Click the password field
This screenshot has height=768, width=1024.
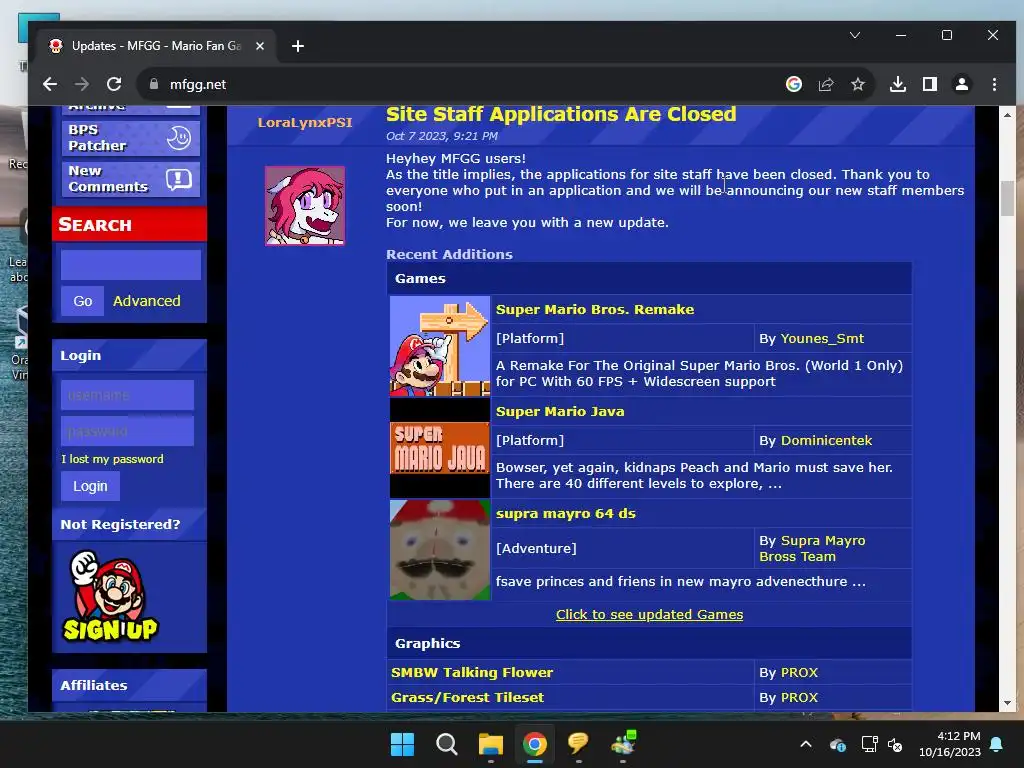pyautogui.click(x=127, y=431)
